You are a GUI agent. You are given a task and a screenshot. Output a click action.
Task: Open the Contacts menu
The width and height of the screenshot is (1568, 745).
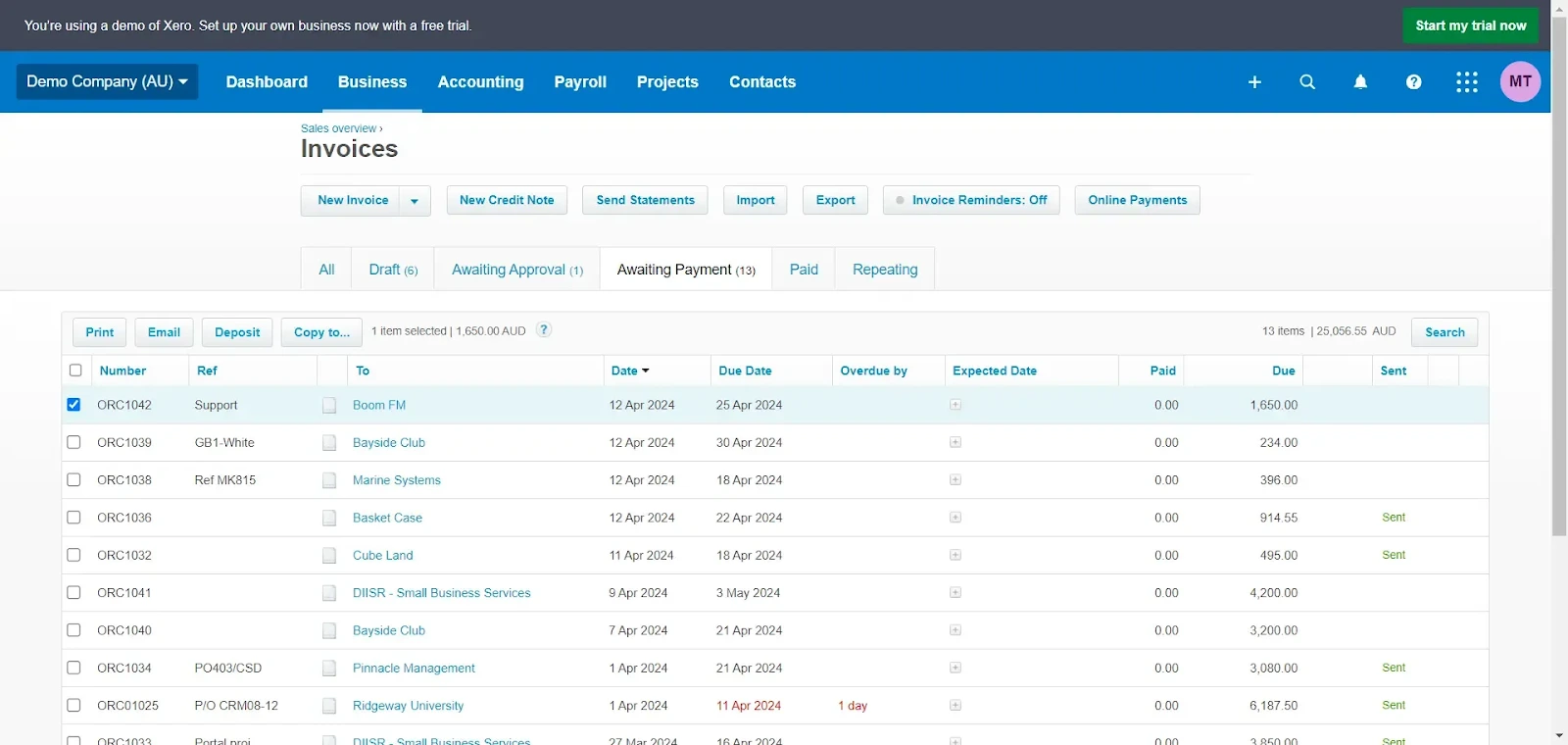[762, 82]
